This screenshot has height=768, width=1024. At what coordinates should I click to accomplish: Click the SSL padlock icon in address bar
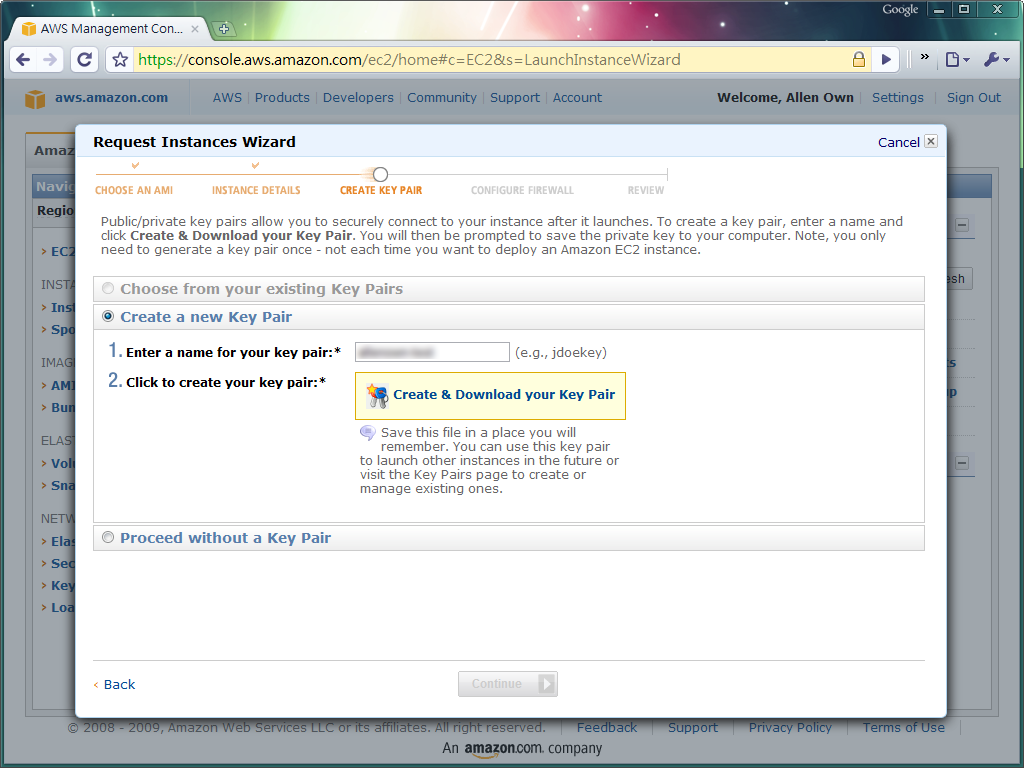(859, 60)
